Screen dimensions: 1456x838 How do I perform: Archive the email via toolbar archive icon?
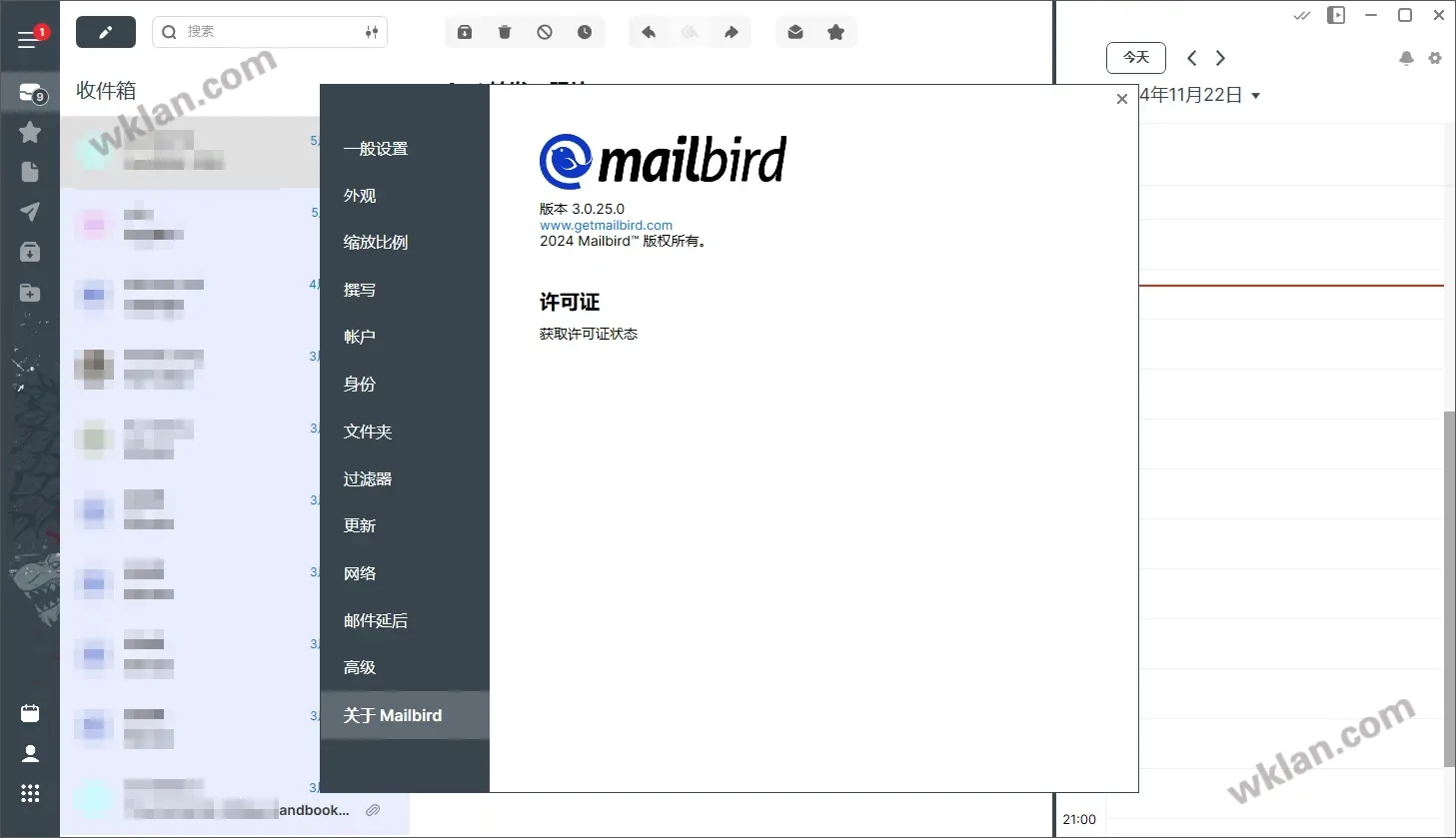coord(465,32)
